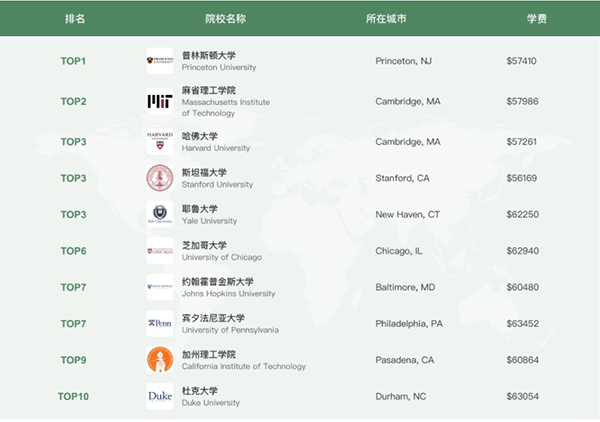
Task: Open the 约翰霍普金斯大学 name link
Action: click(x=218, y=281)
